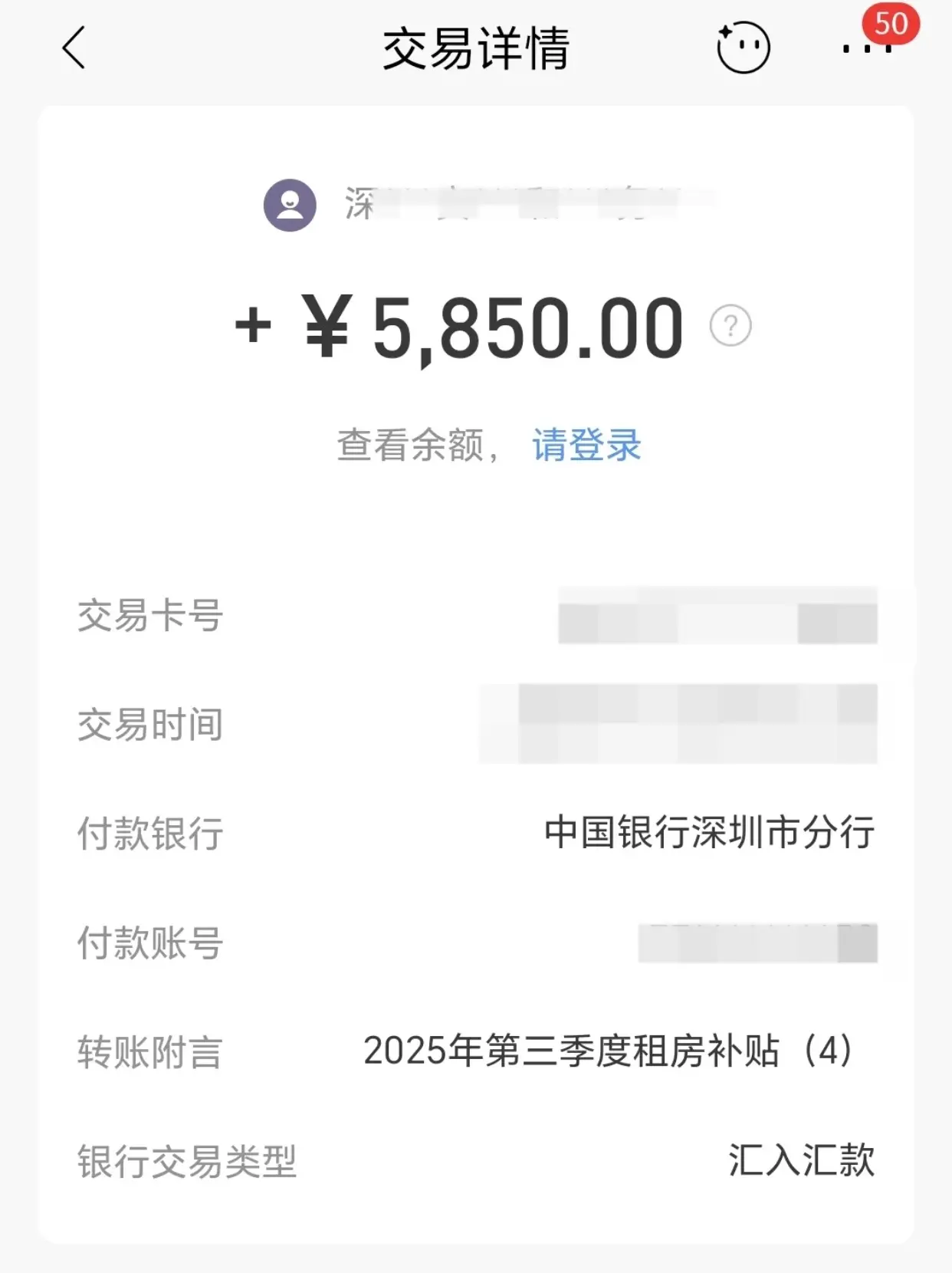This screenshot has height=1273, width=952.
Task: Select the 转账附言 label
Action: [x=150, y=1052]
